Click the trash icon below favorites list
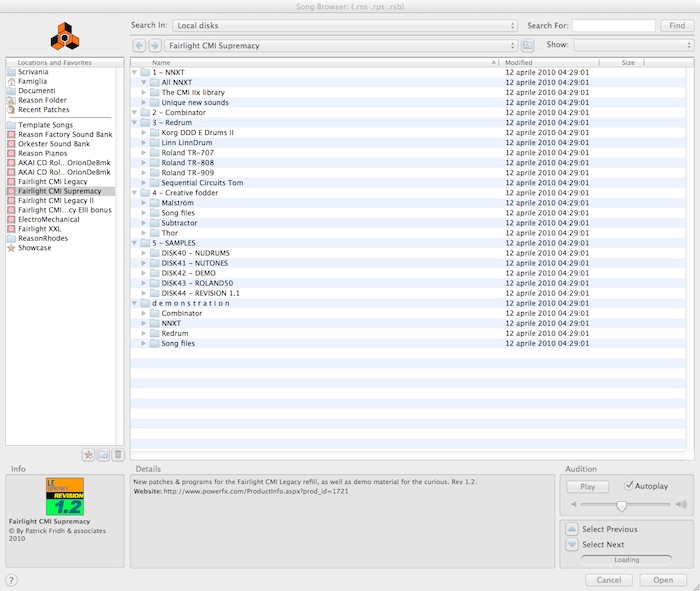This screenshot has width=700, height=591. click(x=117, y=454)
